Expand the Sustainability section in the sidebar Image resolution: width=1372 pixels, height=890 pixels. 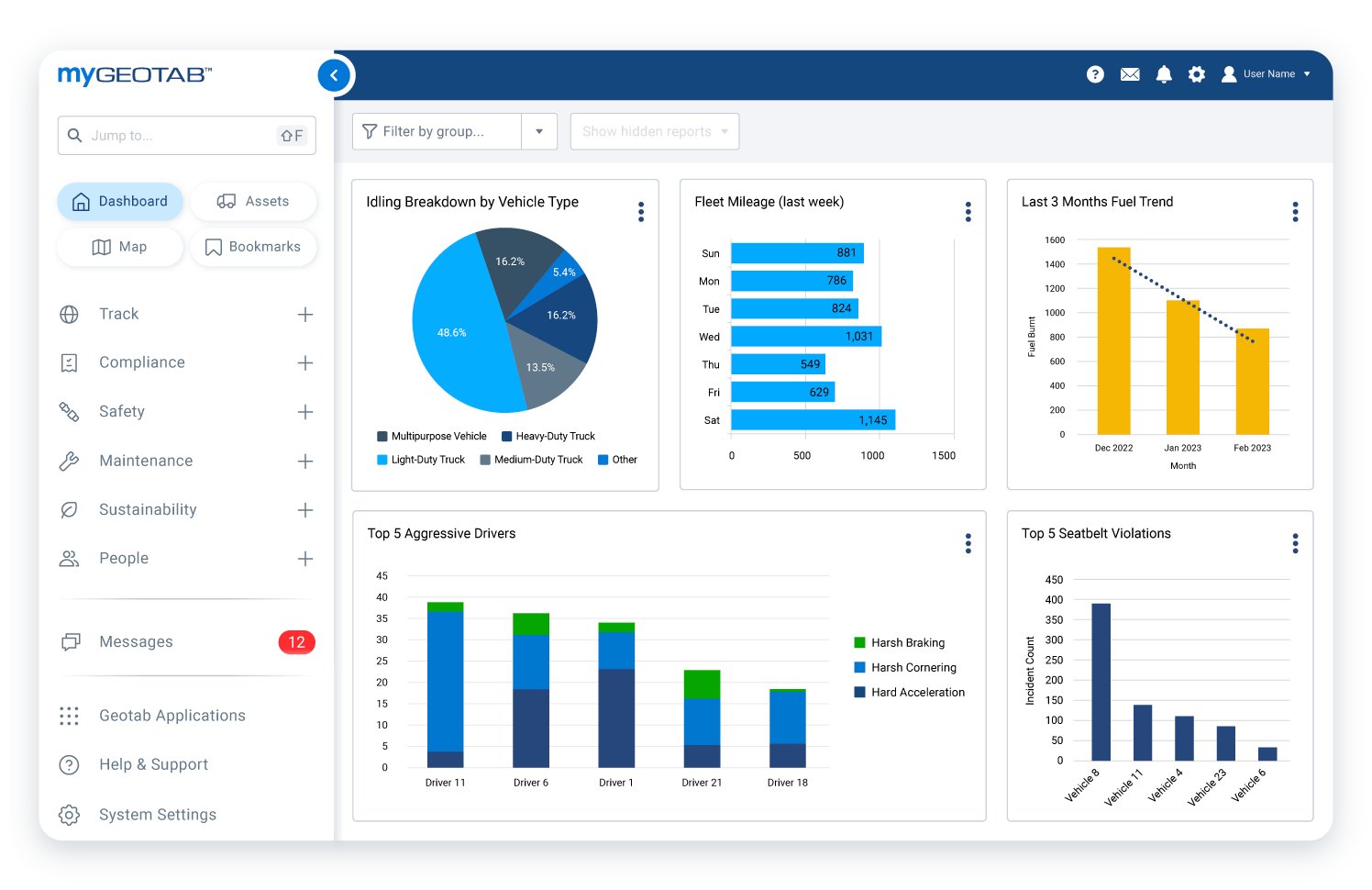click(305, 509)
